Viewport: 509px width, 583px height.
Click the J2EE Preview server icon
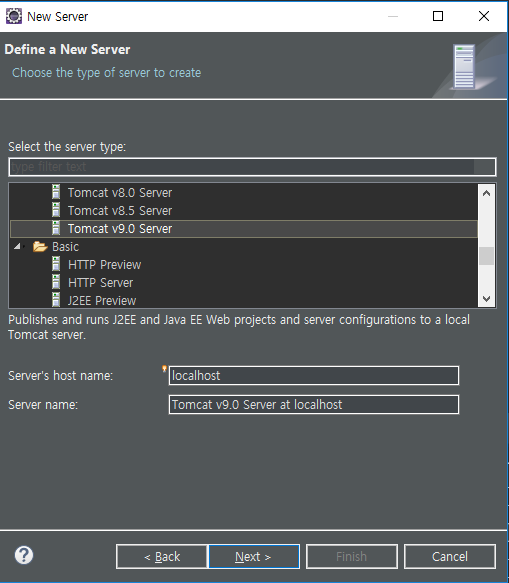[56, 300]
